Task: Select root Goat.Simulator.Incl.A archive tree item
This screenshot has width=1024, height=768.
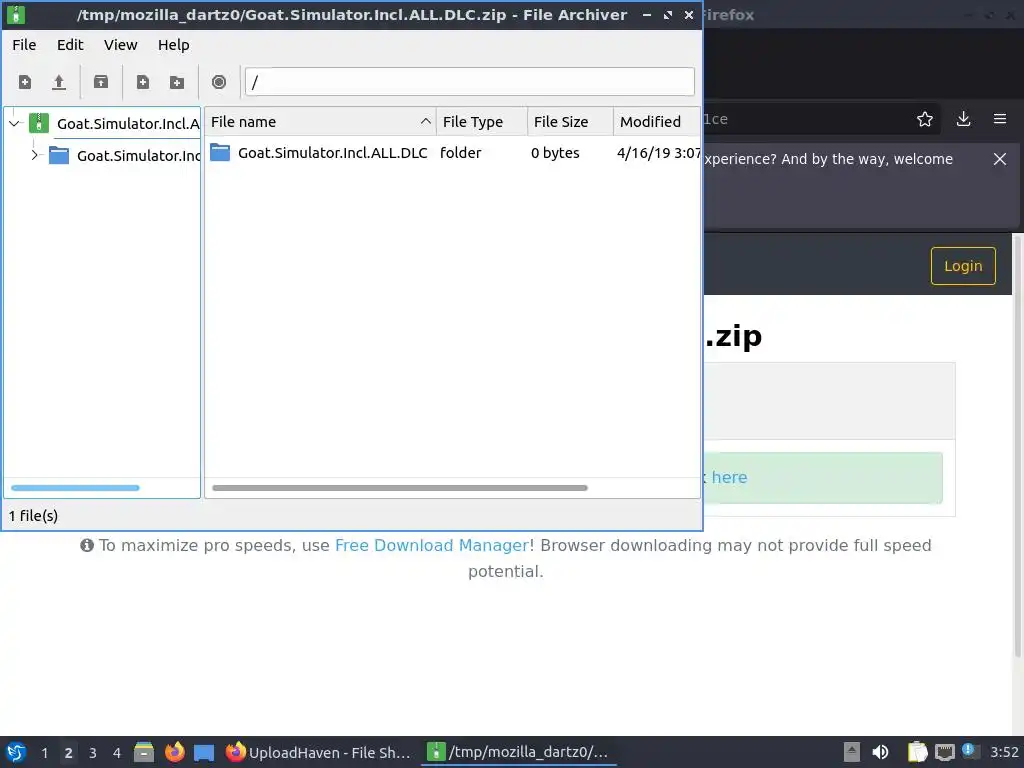Action: [x=128, y=123]
